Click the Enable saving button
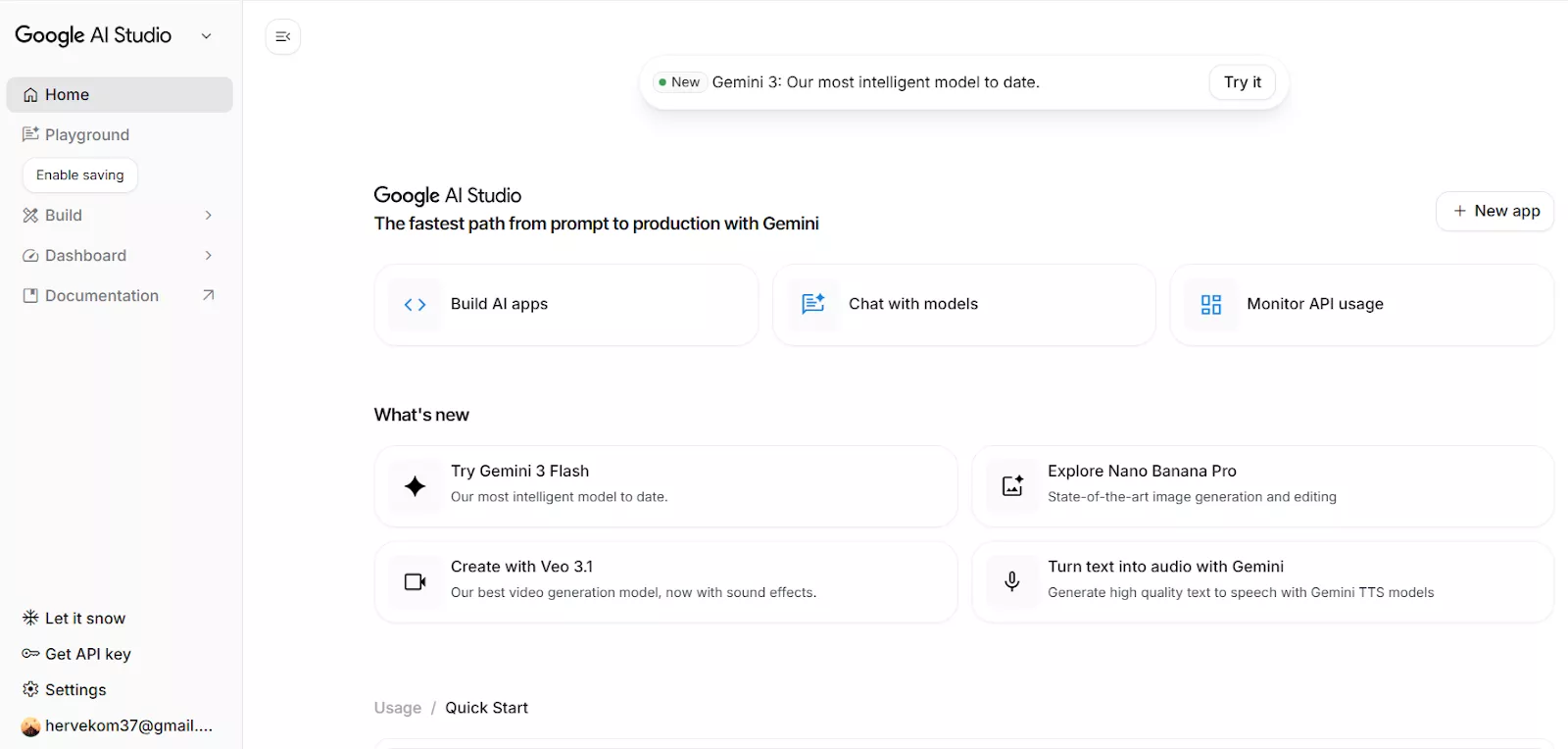Viewport: 1568px width, 749px height. pyautogui.click(x=80, y=175)
